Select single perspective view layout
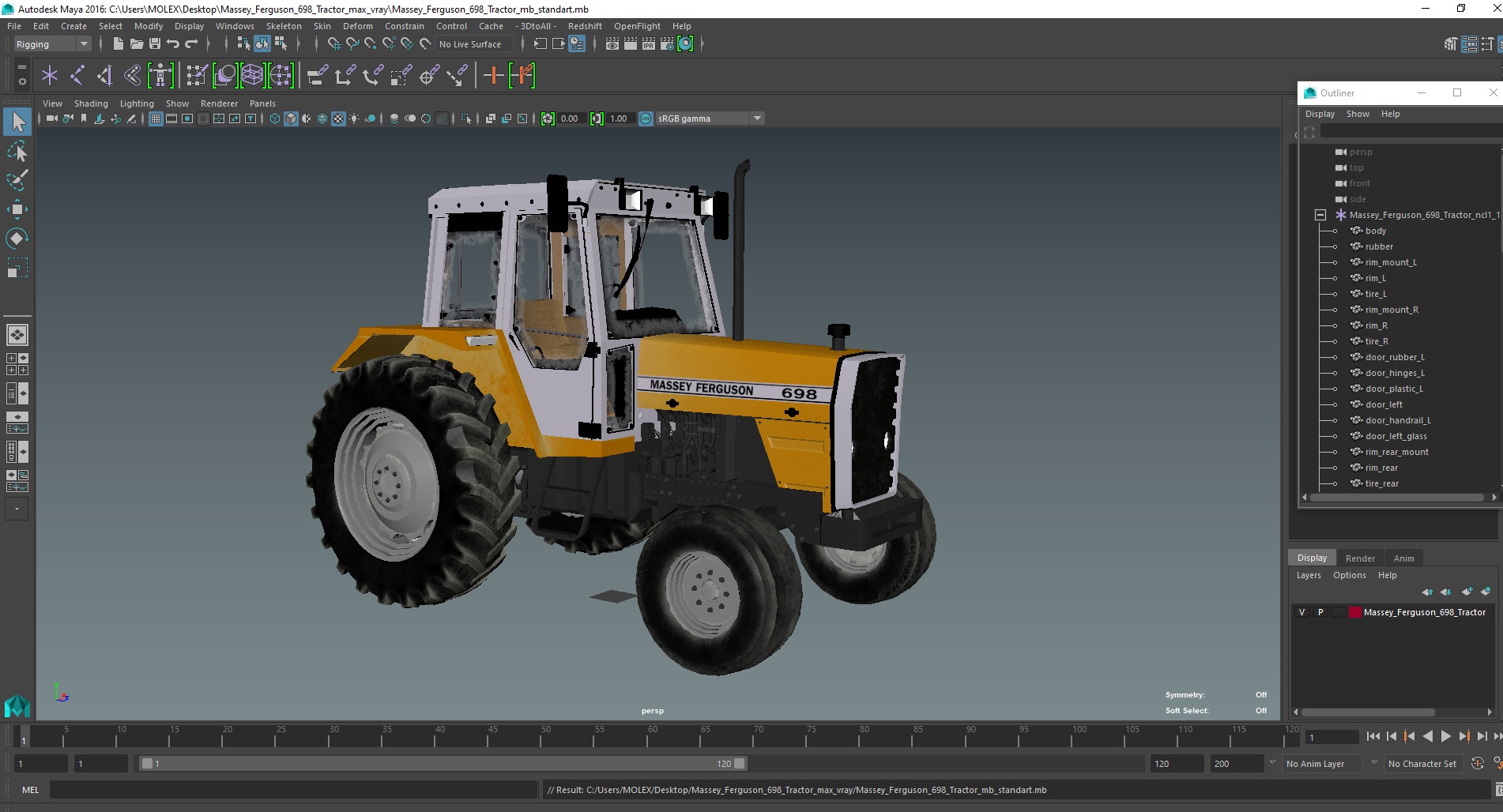 coord(17,335)
